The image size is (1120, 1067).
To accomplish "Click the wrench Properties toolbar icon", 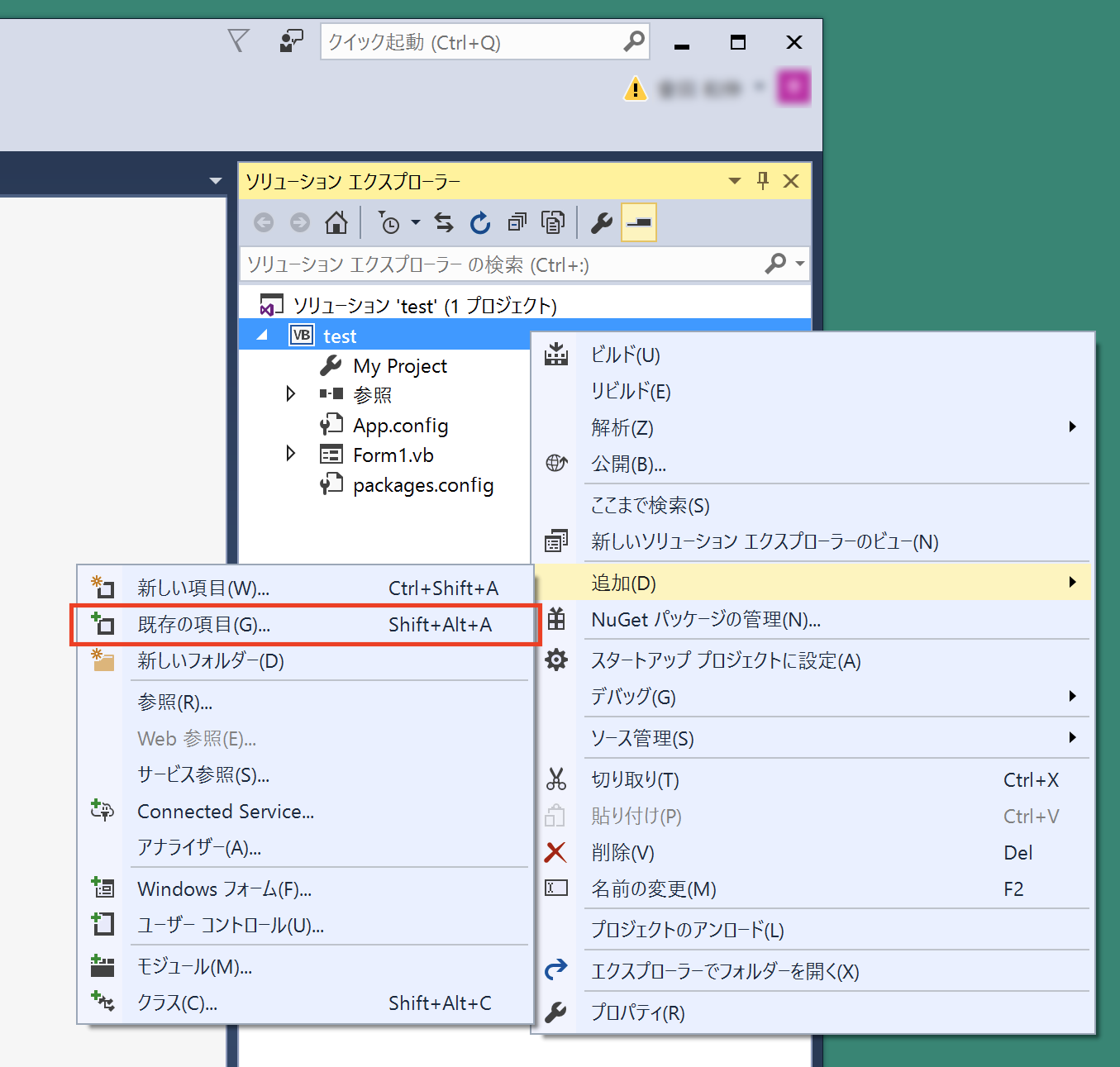I will point(602,222).
